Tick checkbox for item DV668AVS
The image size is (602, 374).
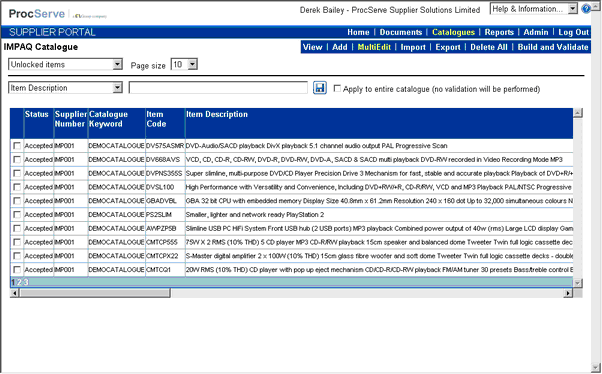pos(17,159)
